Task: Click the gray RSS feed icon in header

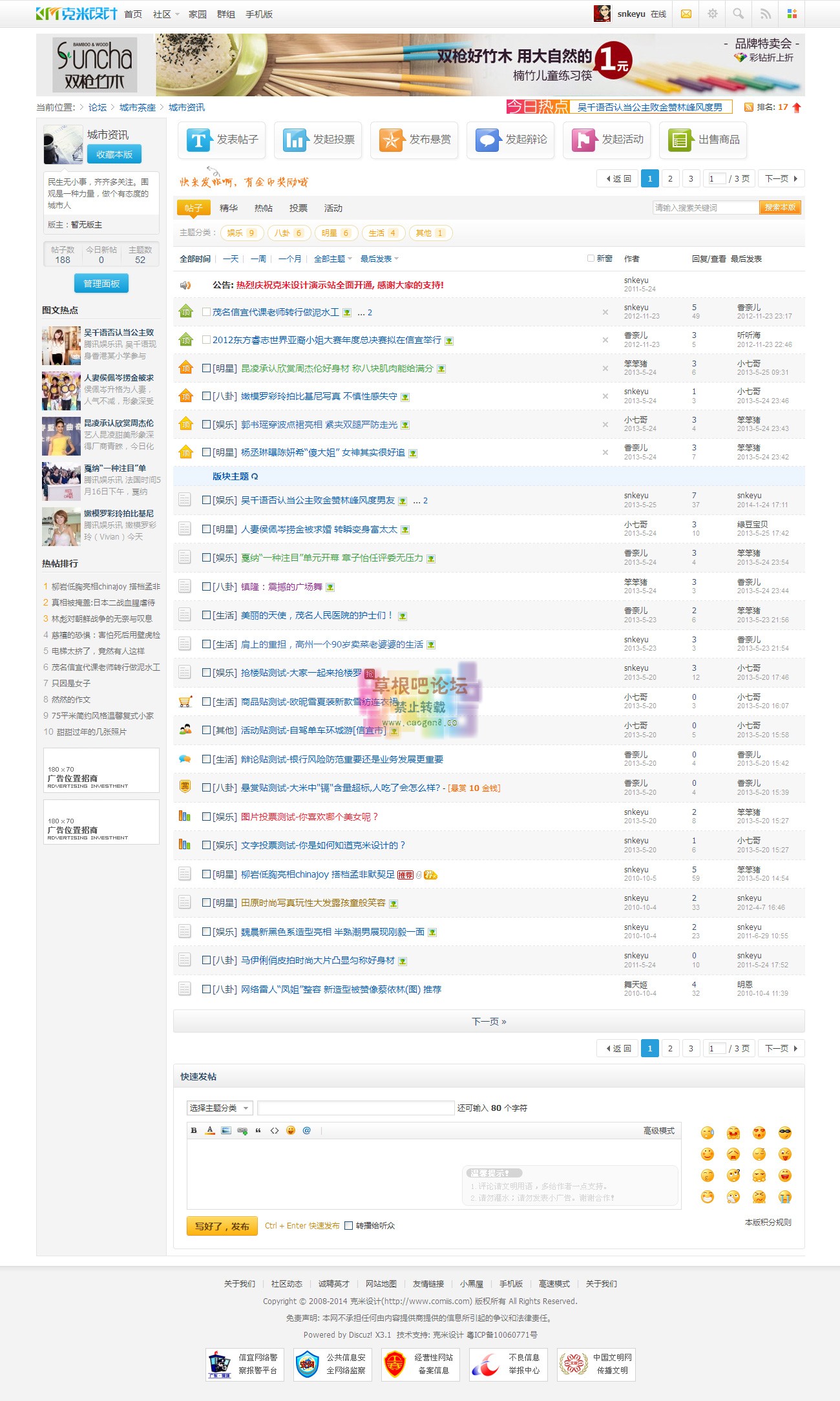Action: (765, 14)
